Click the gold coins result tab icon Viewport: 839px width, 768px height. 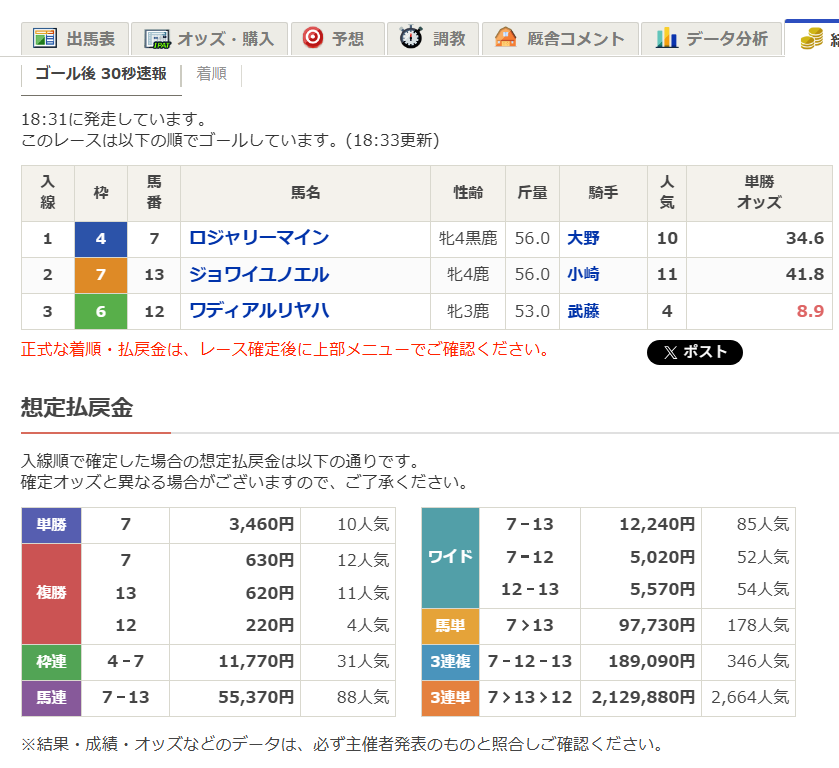pos(812,39)
